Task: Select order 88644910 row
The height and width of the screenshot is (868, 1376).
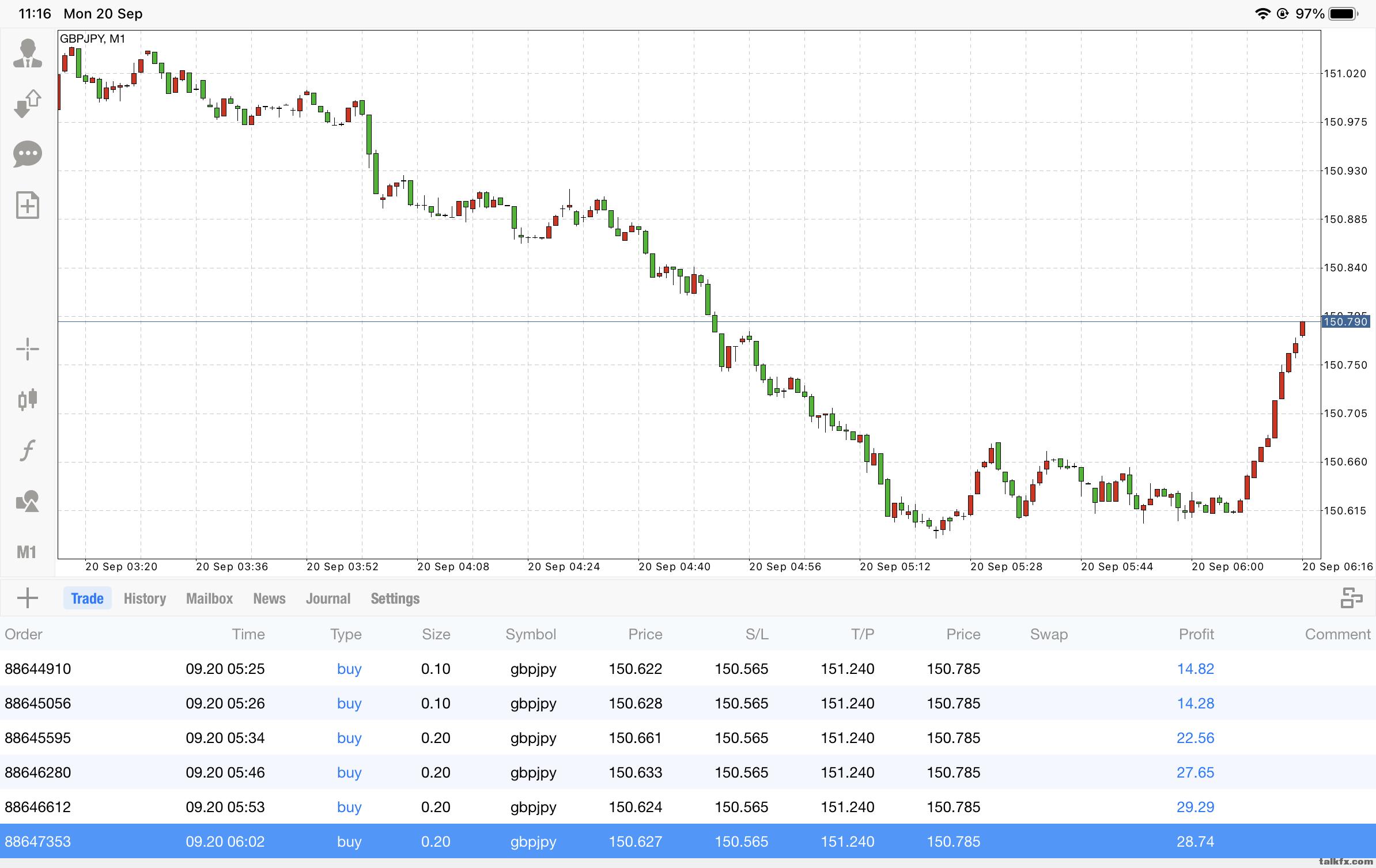Action: point(688,668)
